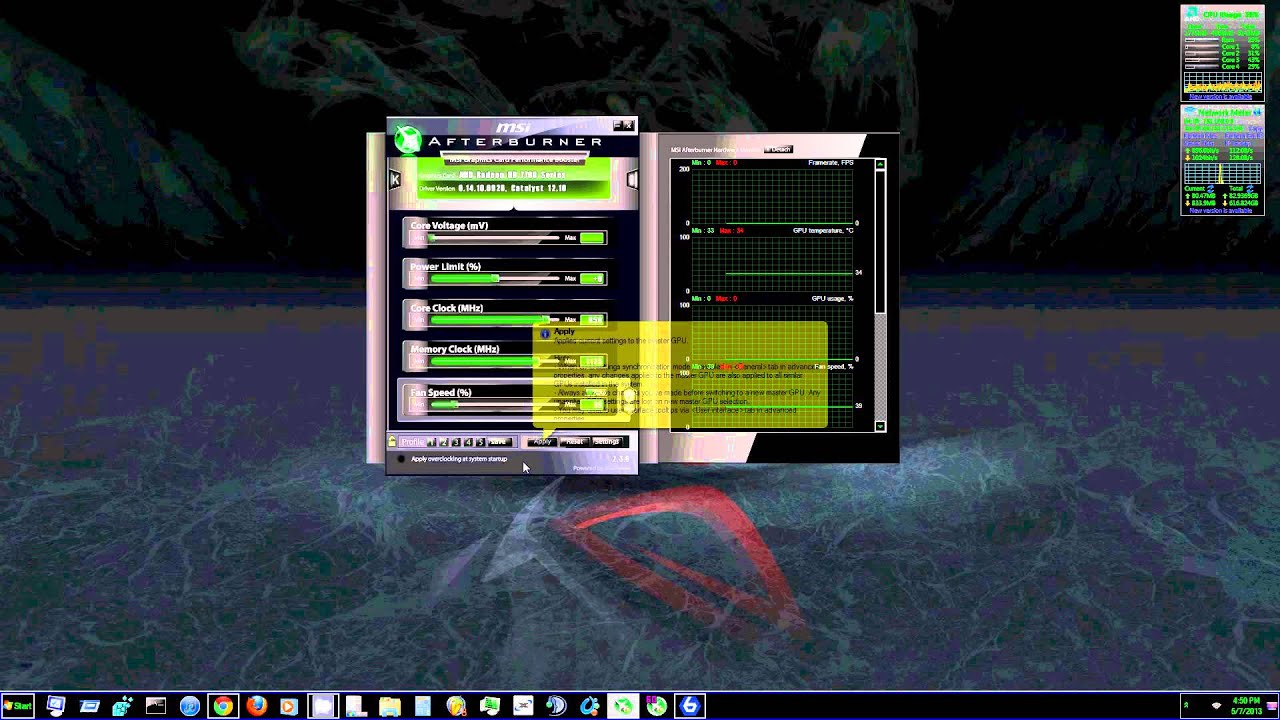Image resolution: width=1280 pixels, height=720 pixels.
Task: Open the calculator-like taskbar icon
Action: pyautogui.click(x=423, y=706)
